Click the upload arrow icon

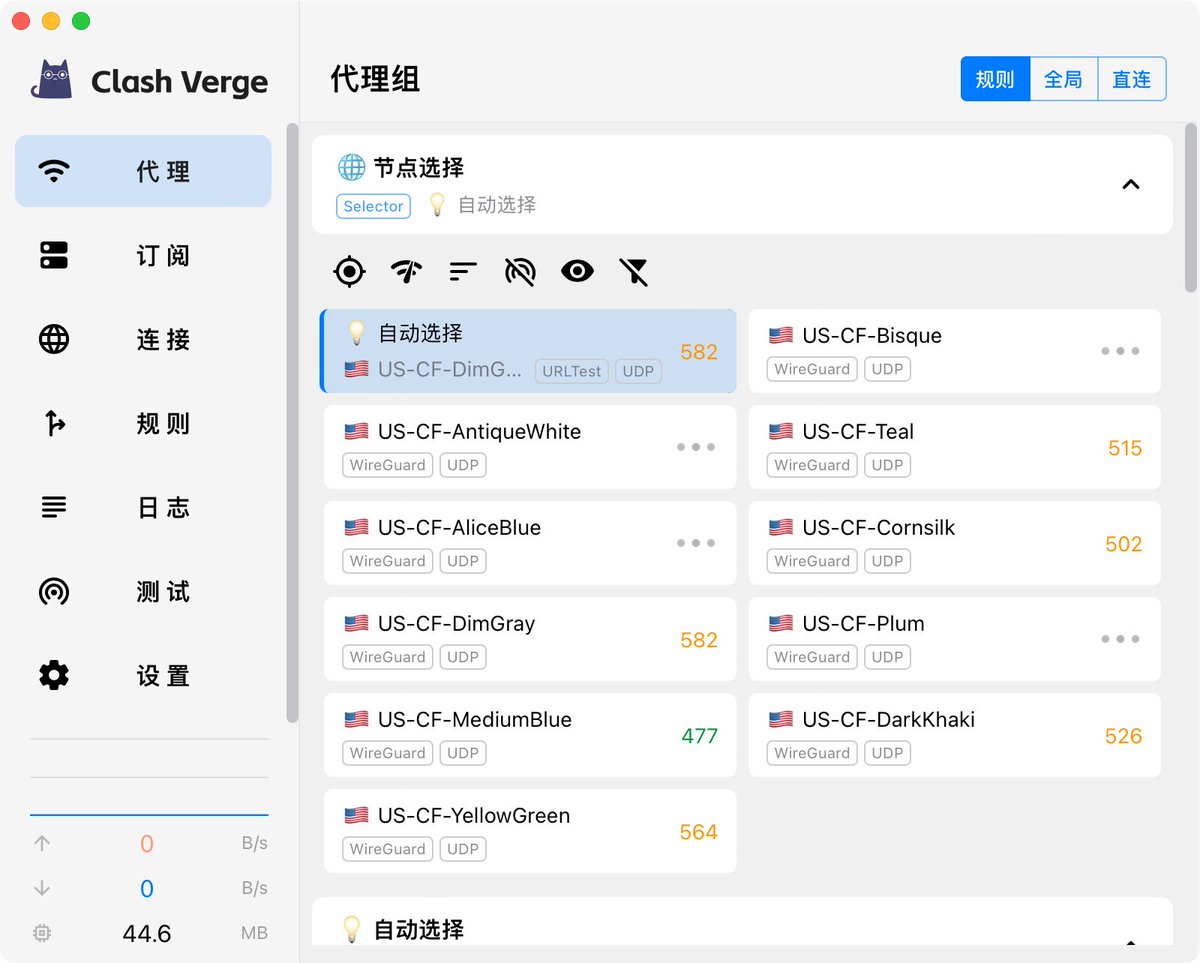tap(42, 843)
